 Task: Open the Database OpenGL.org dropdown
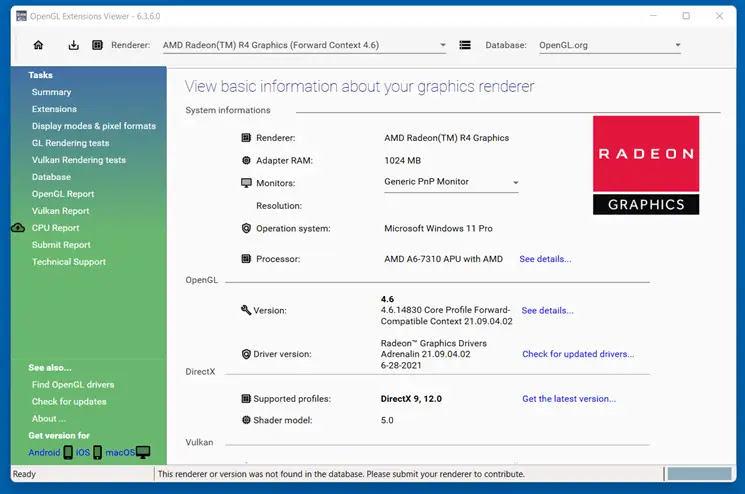click(x=610, y=46)
